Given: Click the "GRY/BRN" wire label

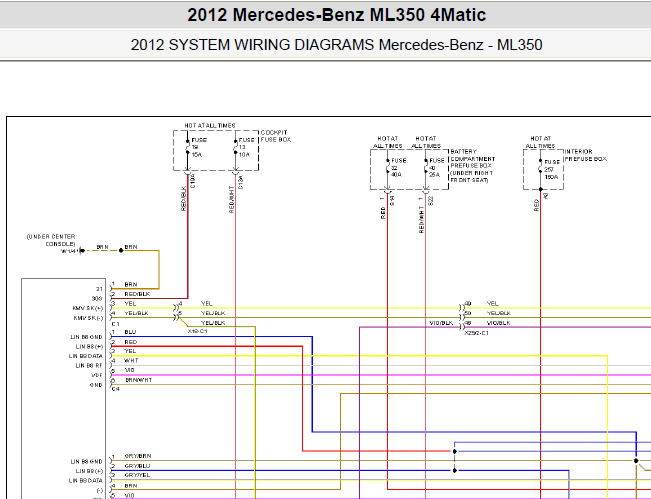Looking at the screenshot, I should (138, 456).
